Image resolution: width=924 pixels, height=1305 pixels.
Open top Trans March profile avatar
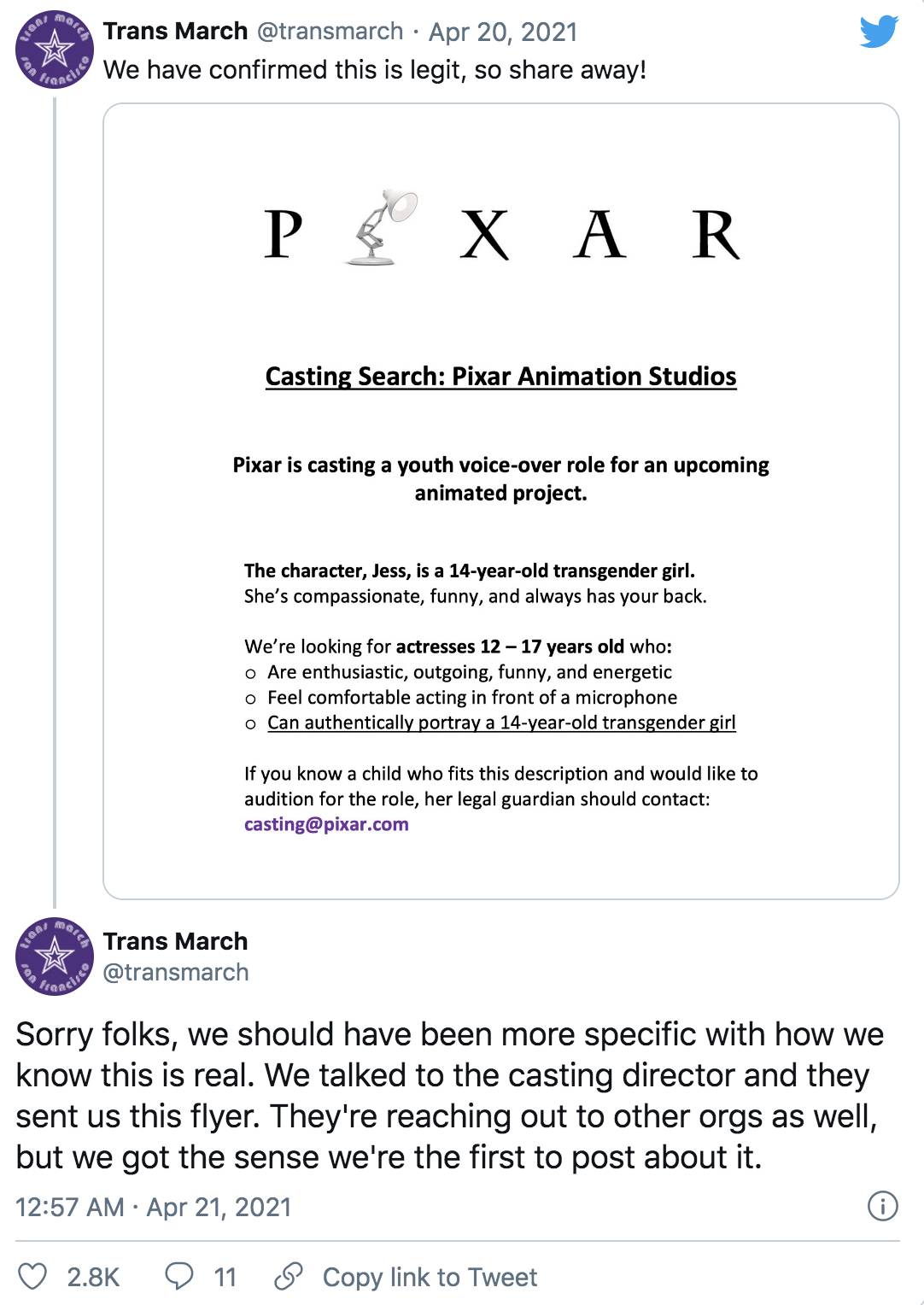tap(55, 50)
